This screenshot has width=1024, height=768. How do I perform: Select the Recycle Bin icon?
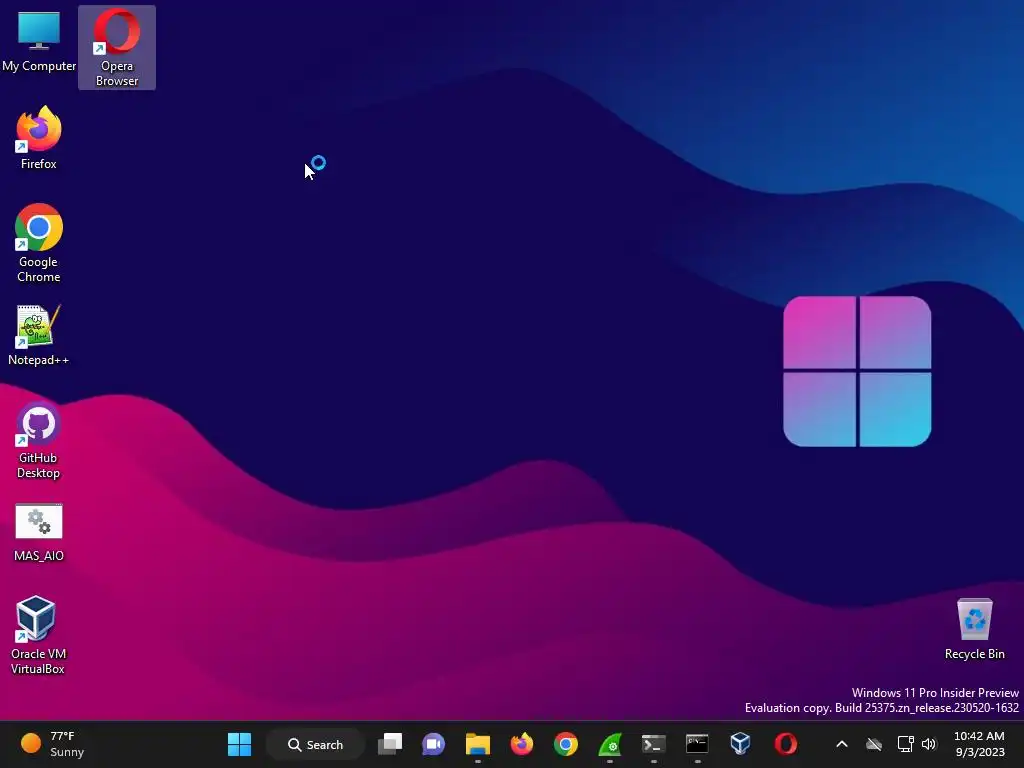click(974, 630)
